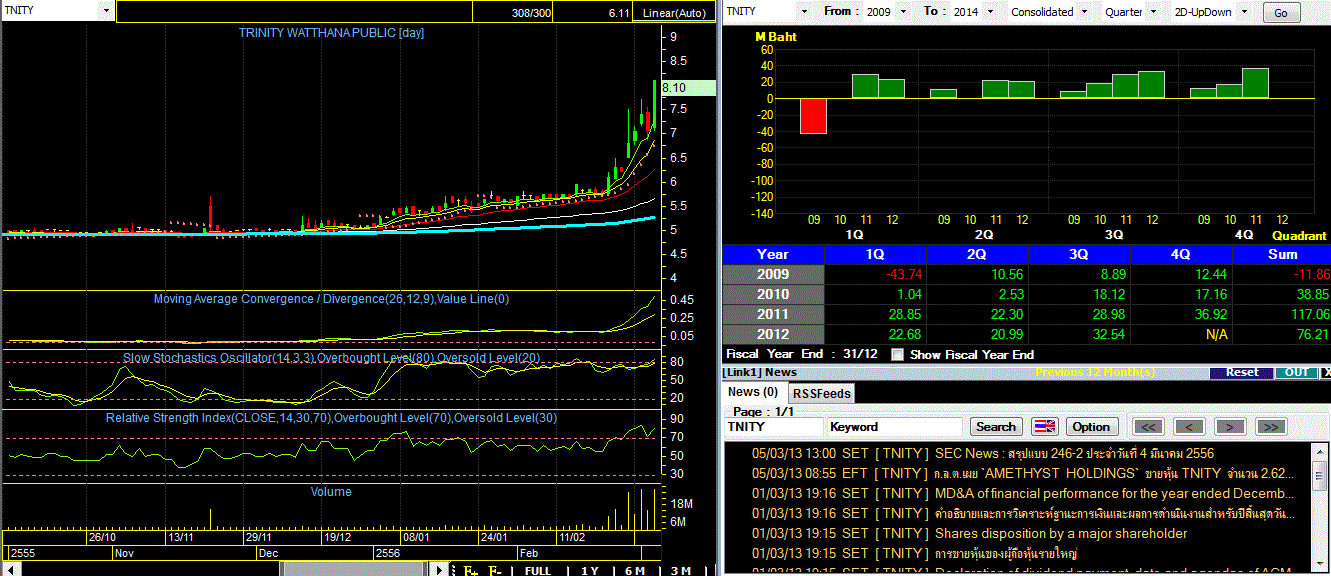
Task: Switch to RSSFeeds tab
Action: pos(822,393)
